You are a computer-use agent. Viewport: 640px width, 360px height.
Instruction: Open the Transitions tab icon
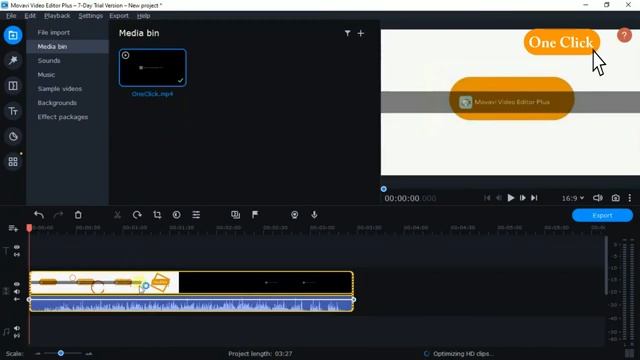[x=13, y=86]
